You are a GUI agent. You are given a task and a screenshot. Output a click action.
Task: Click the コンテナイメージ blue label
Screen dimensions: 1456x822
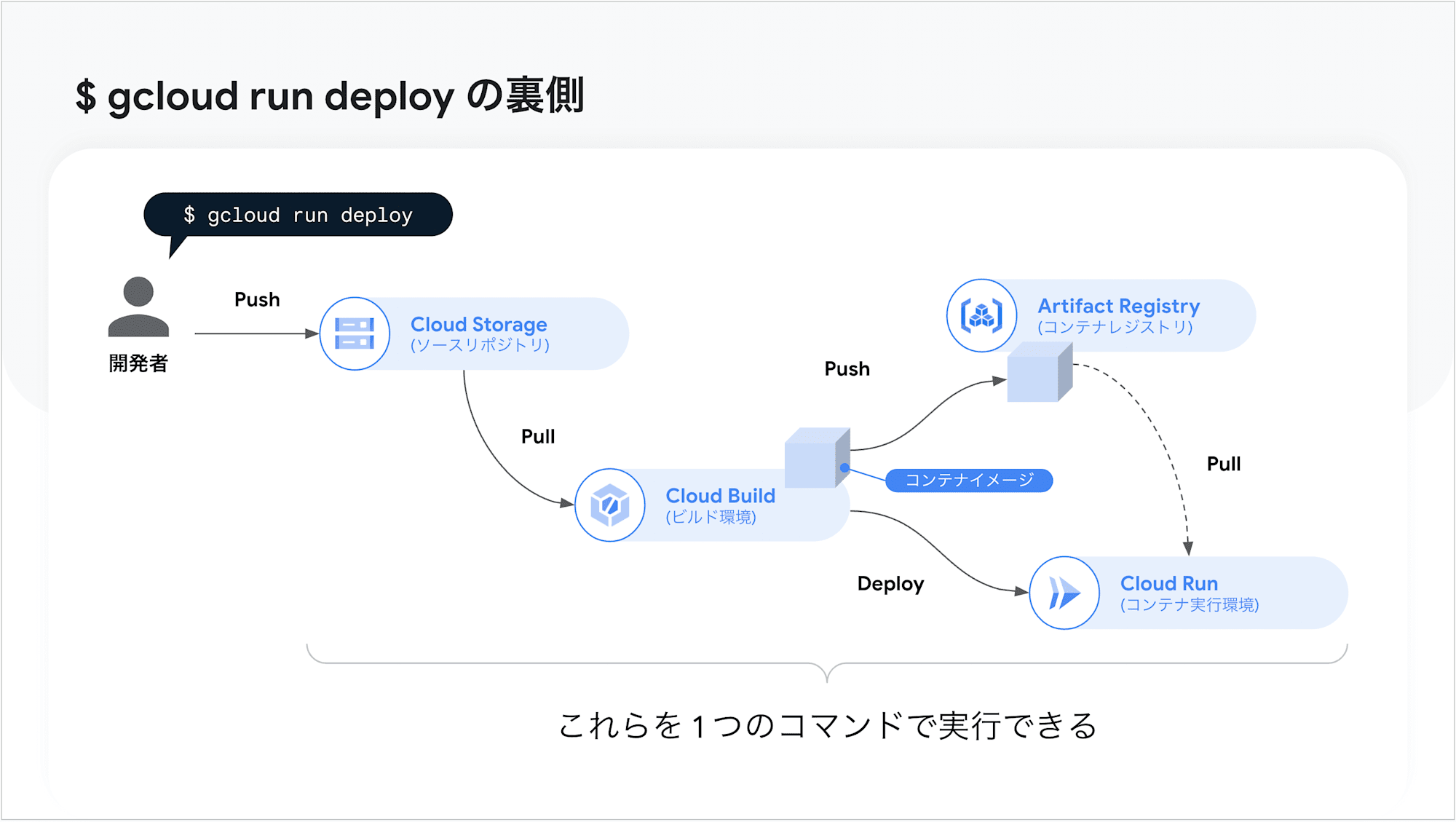pos(969,481)
